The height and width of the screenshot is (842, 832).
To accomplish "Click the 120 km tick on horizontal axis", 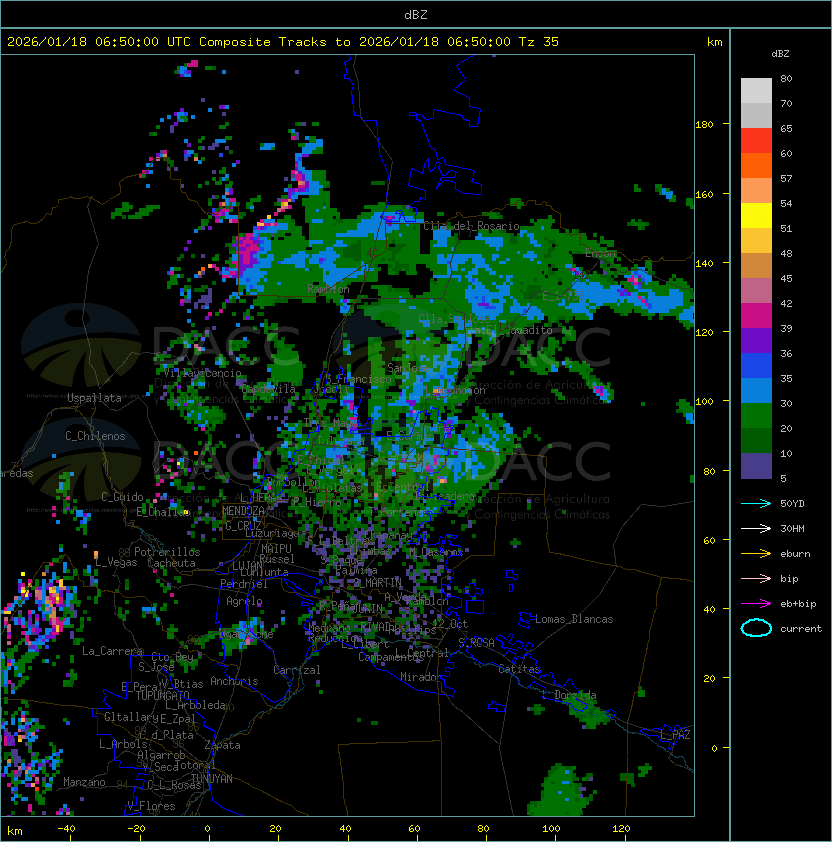I will tap(621, 829).
